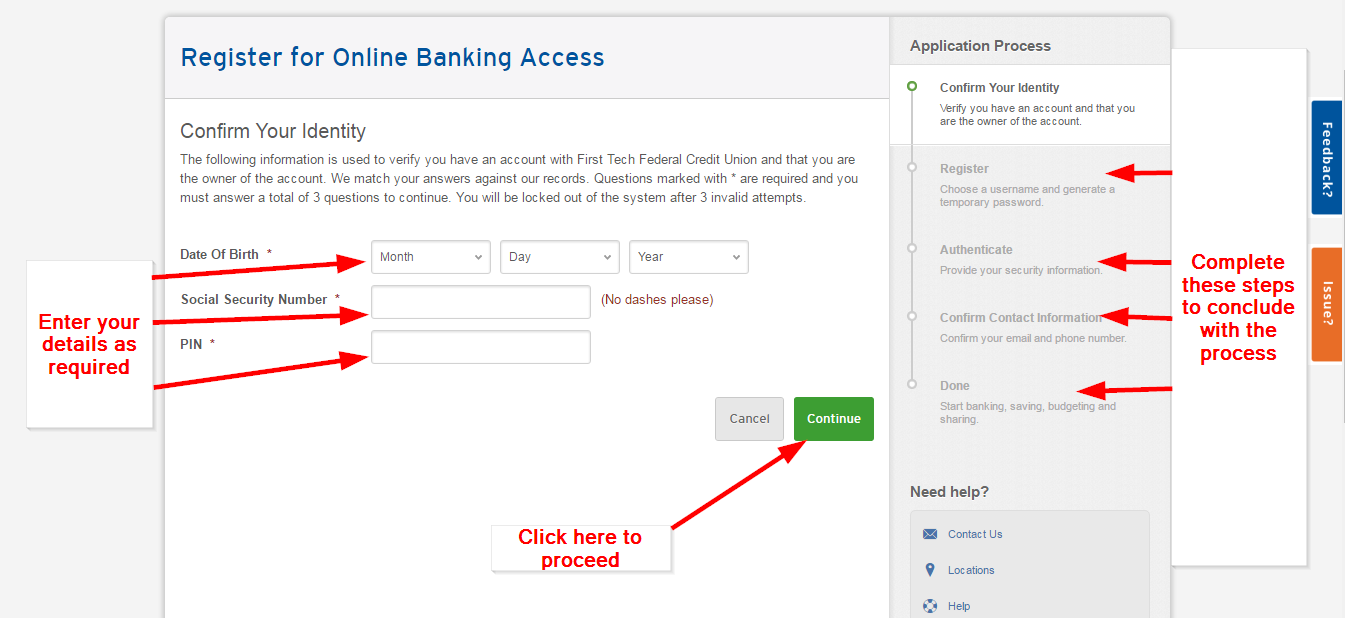The height and width of the screenshot is (618, 1345).
Task: Select the Locations map pin icon
Action: tap(930, 570)
